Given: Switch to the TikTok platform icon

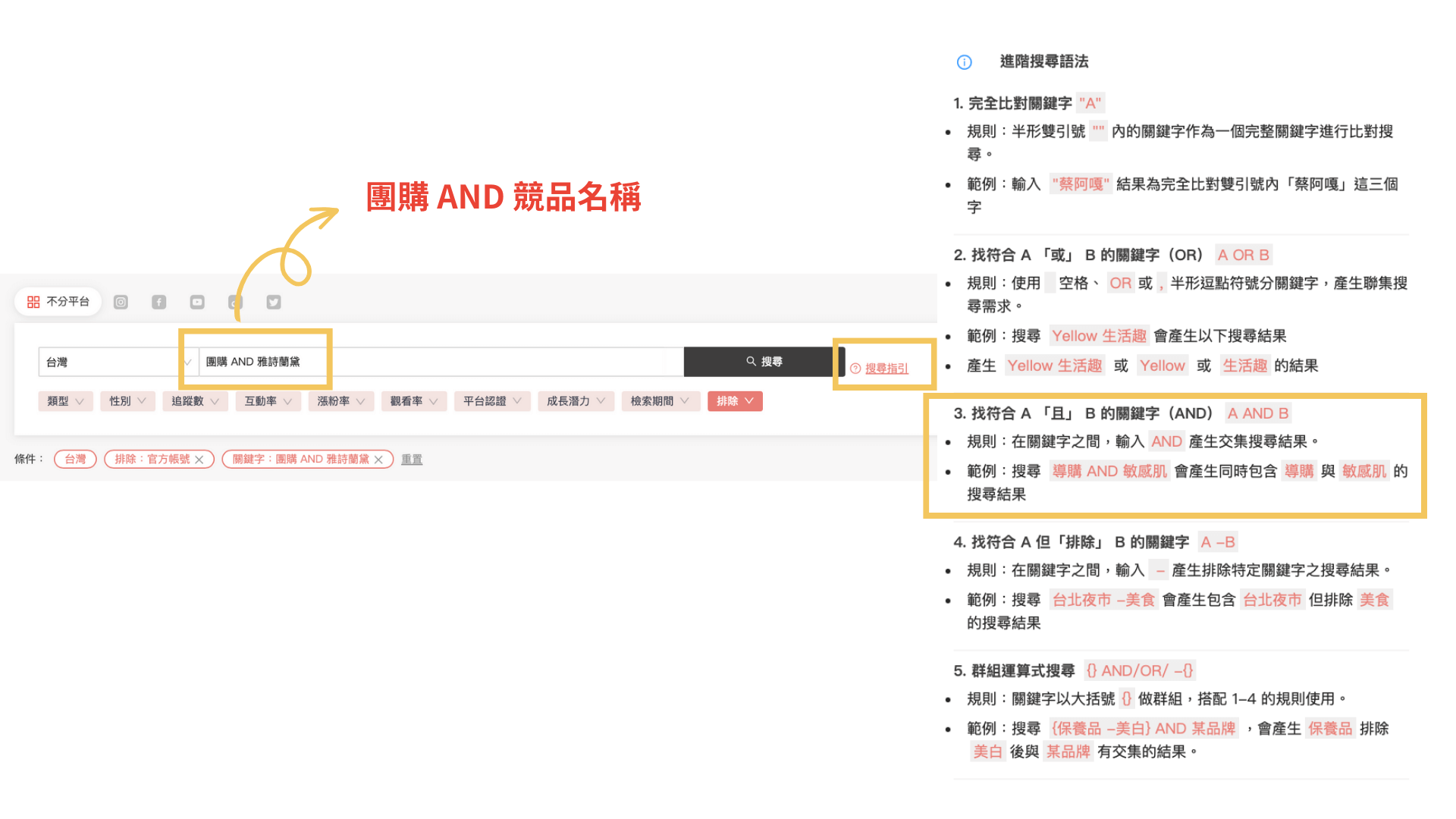Looking at the screenshot, I should coord(235,302).
